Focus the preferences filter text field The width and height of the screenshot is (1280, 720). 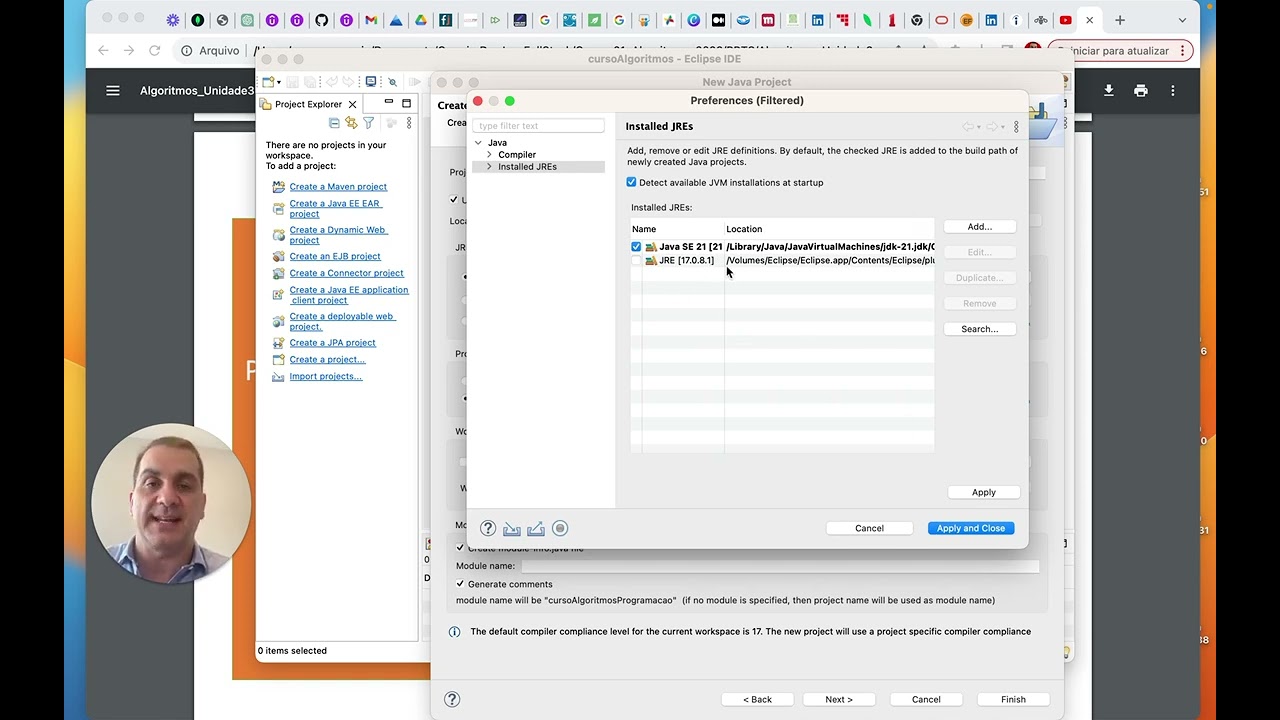tap(539, 126)
